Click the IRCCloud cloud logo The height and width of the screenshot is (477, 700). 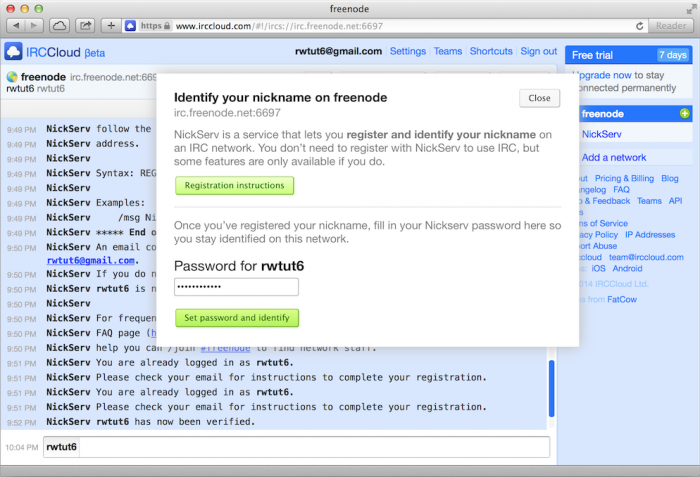point(13,52)
